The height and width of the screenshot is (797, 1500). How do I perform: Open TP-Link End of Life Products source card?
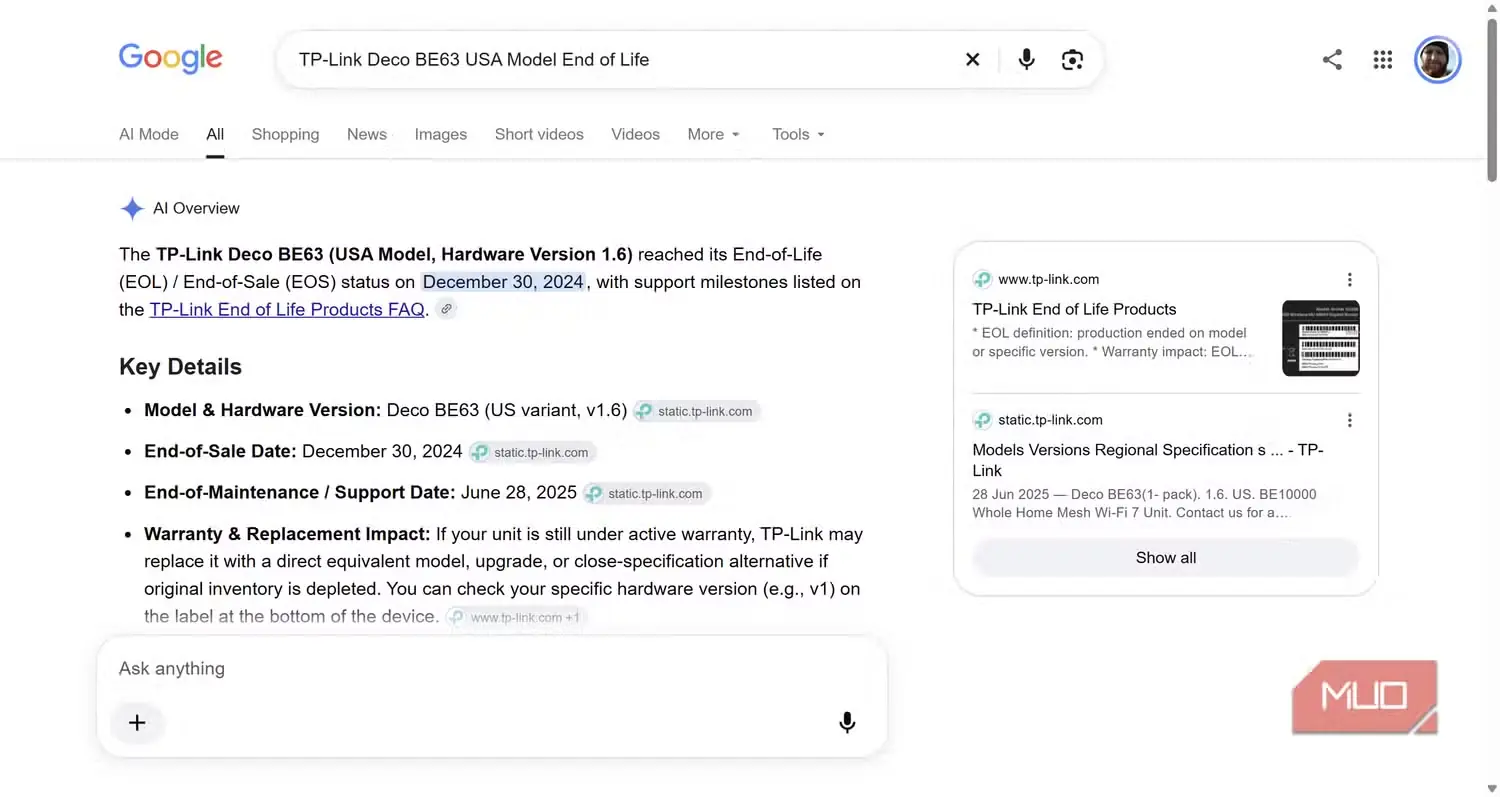(1074, 309)
